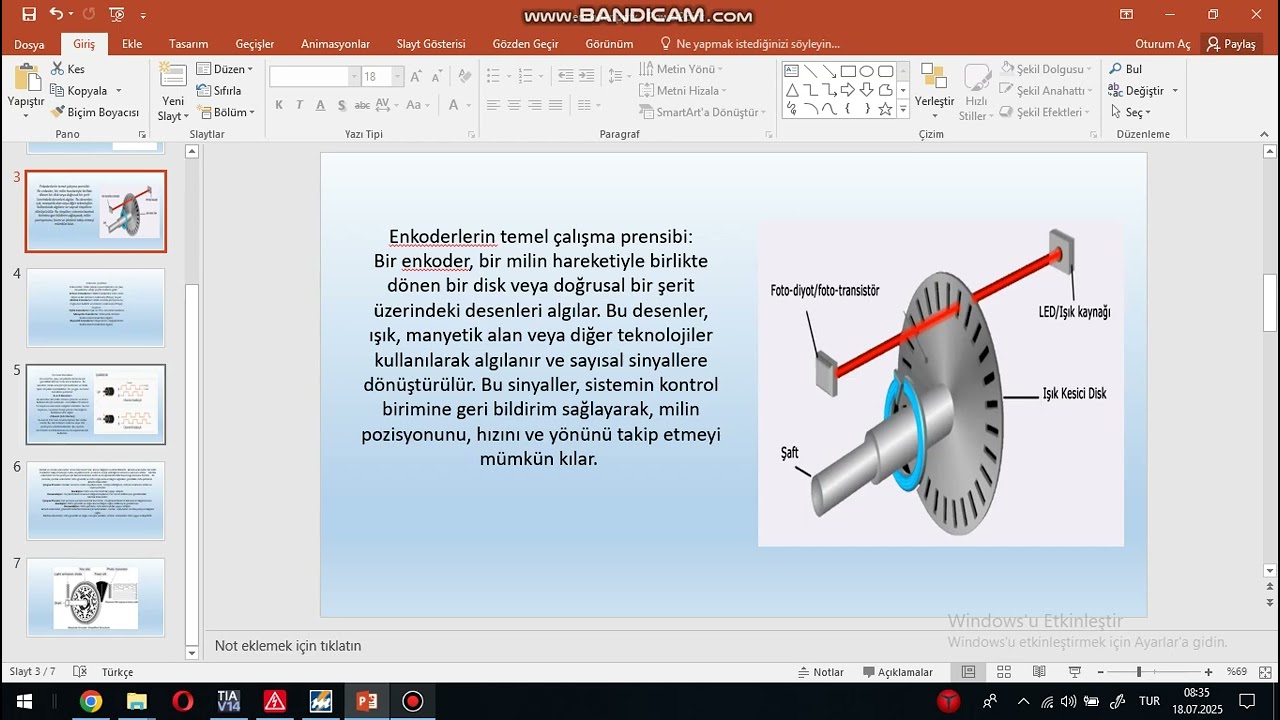Switch to the Geçişler tab
1280x720 pixels.
[254, 44]
